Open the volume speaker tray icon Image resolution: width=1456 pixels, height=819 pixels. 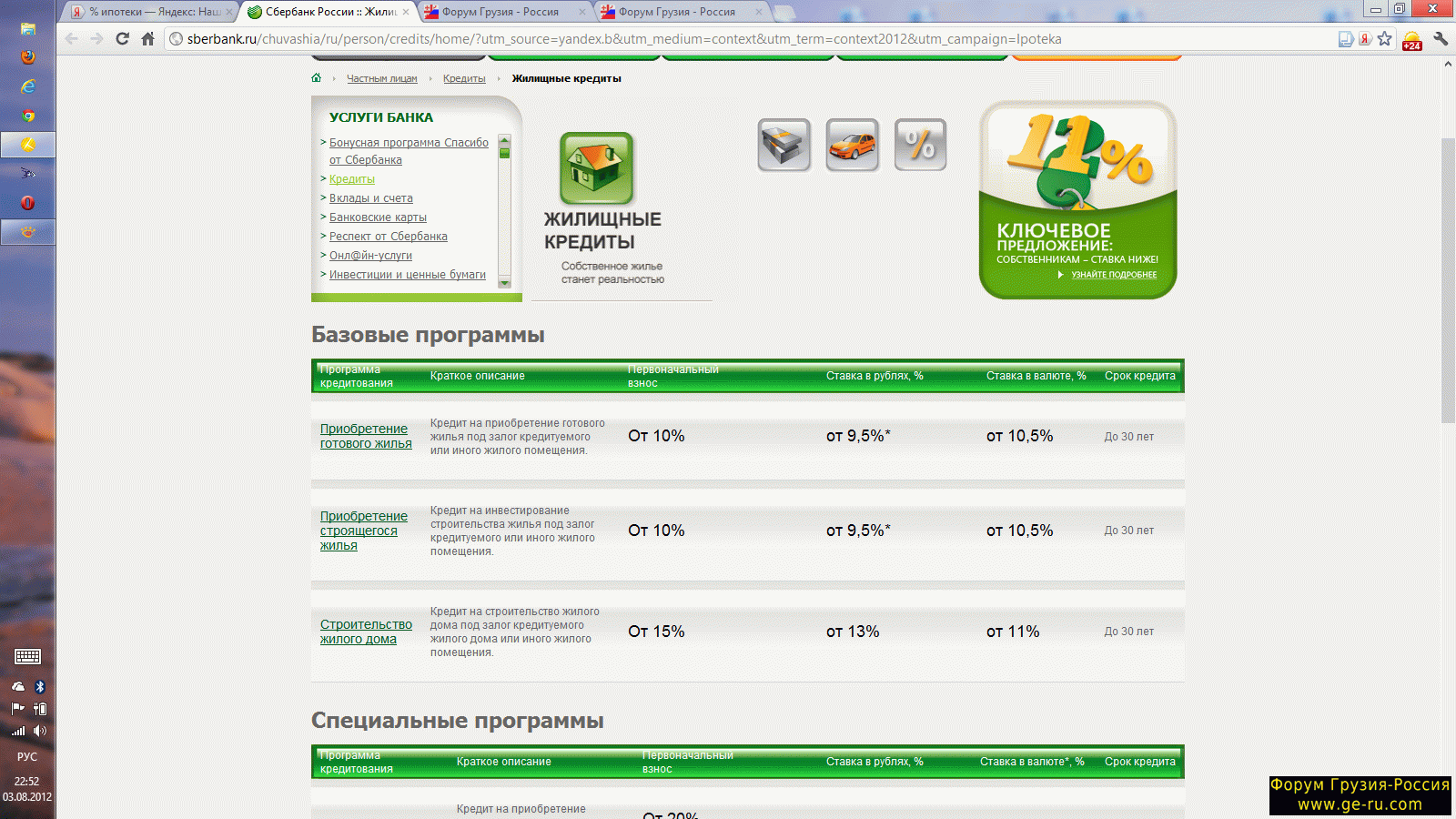pos(40,731)
